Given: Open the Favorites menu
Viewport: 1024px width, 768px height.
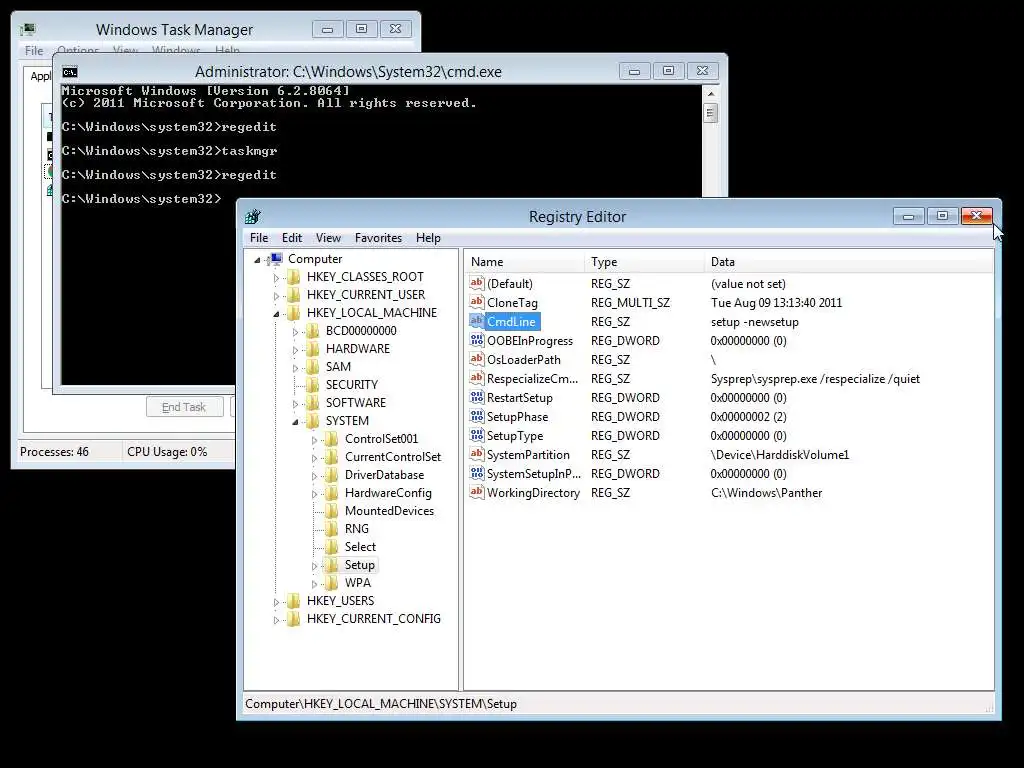Looking at the screenshot, I should click(x=378, y=238).
